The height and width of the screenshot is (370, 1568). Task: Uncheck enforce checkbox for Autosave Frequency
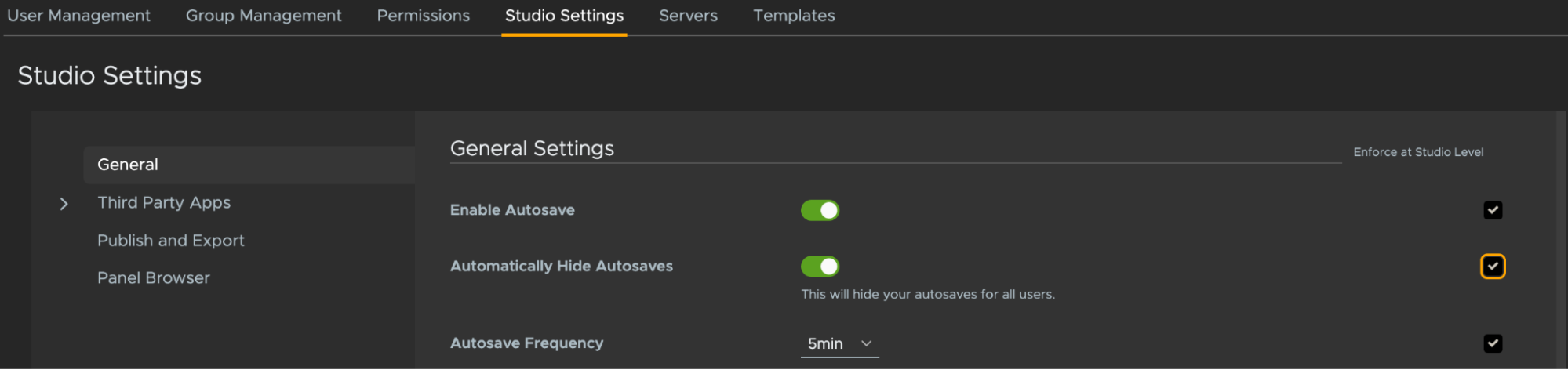click(x=1493, y=343)
